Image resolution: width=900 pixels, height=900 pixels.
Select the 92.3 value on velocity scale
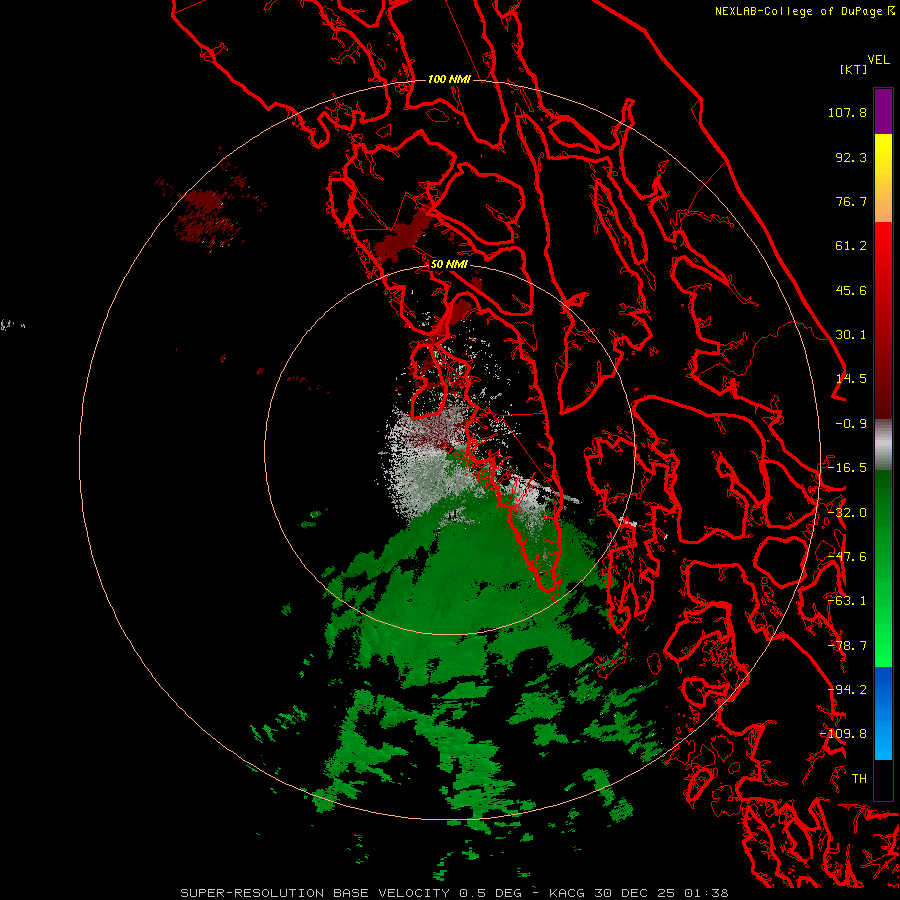[851, 157]
